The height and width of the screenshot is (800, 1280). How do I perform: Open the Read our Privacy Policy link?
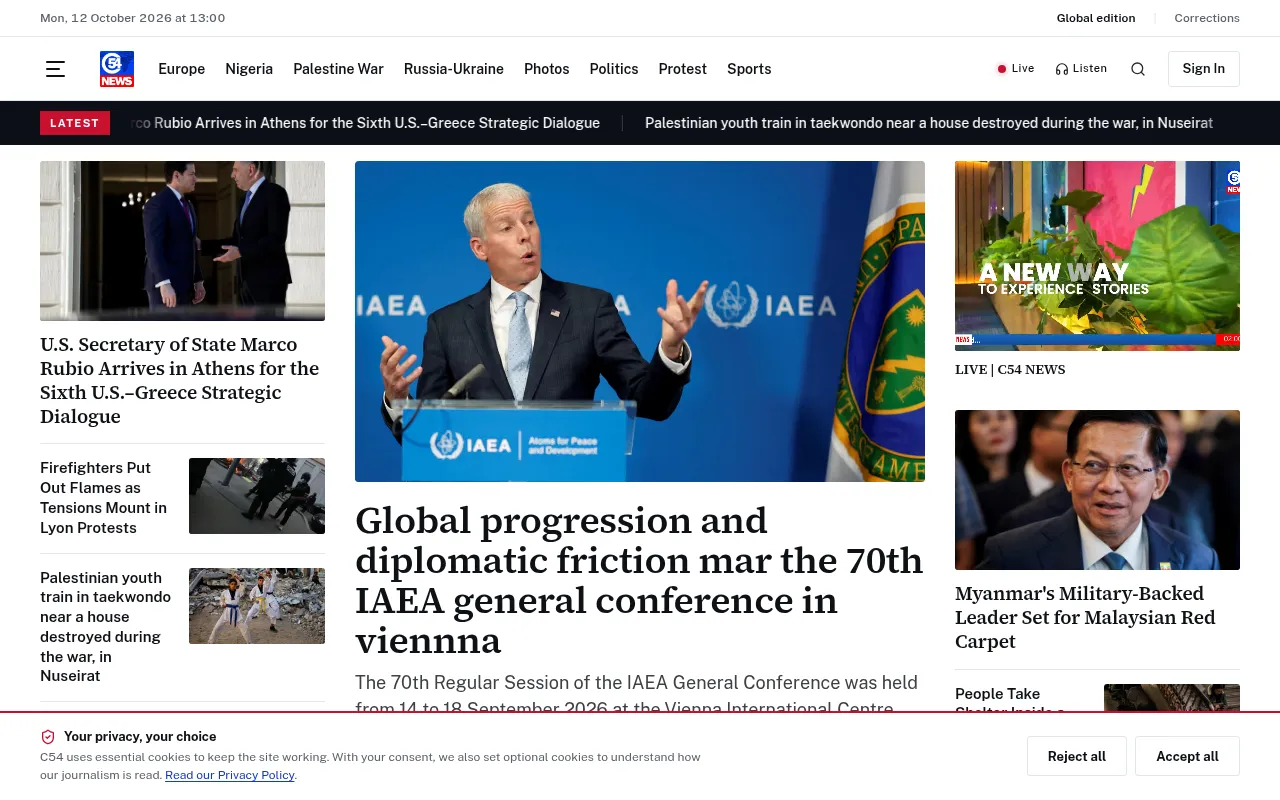230,775
